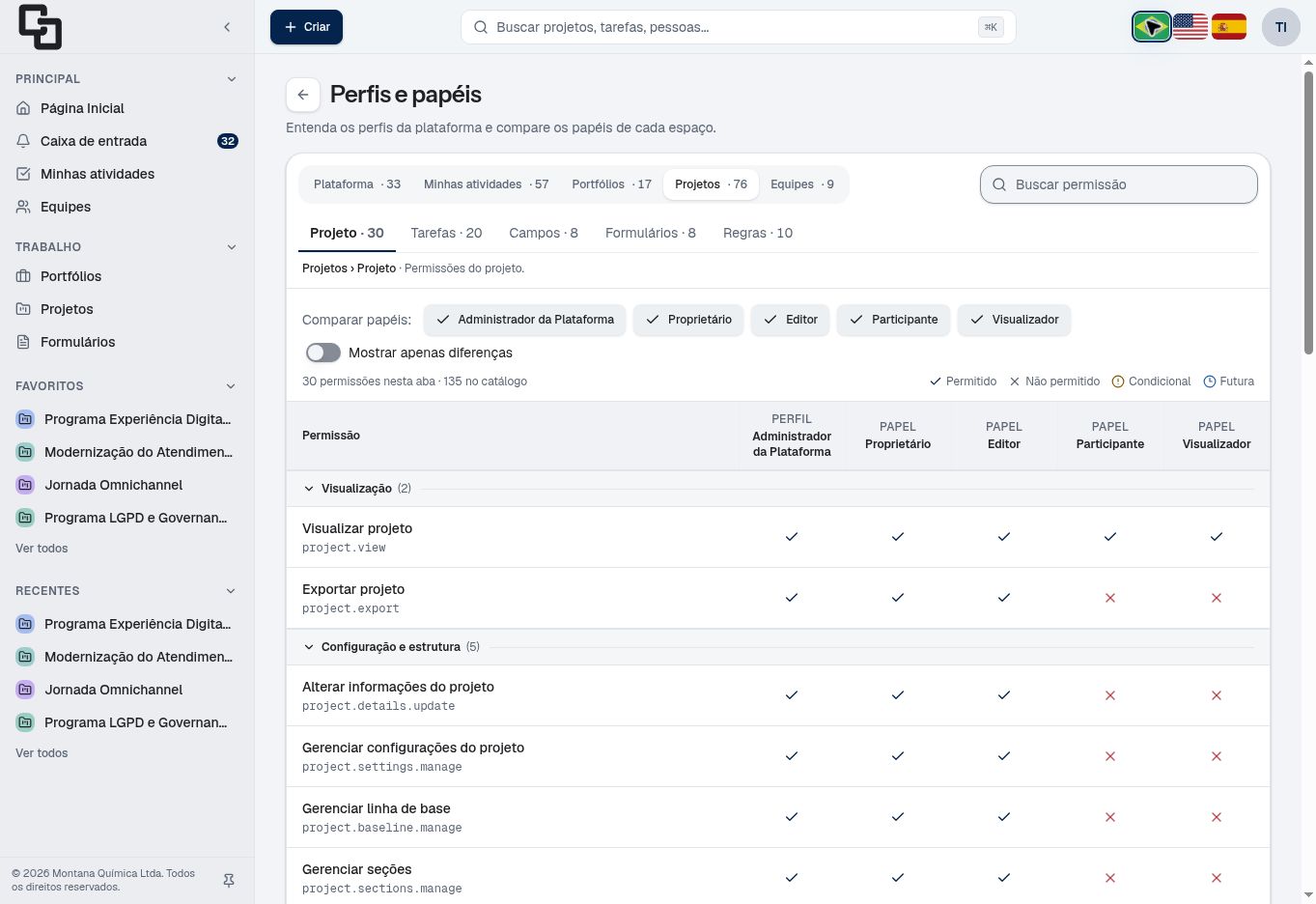Open the TI user avatar menu
Image resolution: width=1316 pixels, height=904 pixels.
pyautogui.click(x=1281, y=27)
